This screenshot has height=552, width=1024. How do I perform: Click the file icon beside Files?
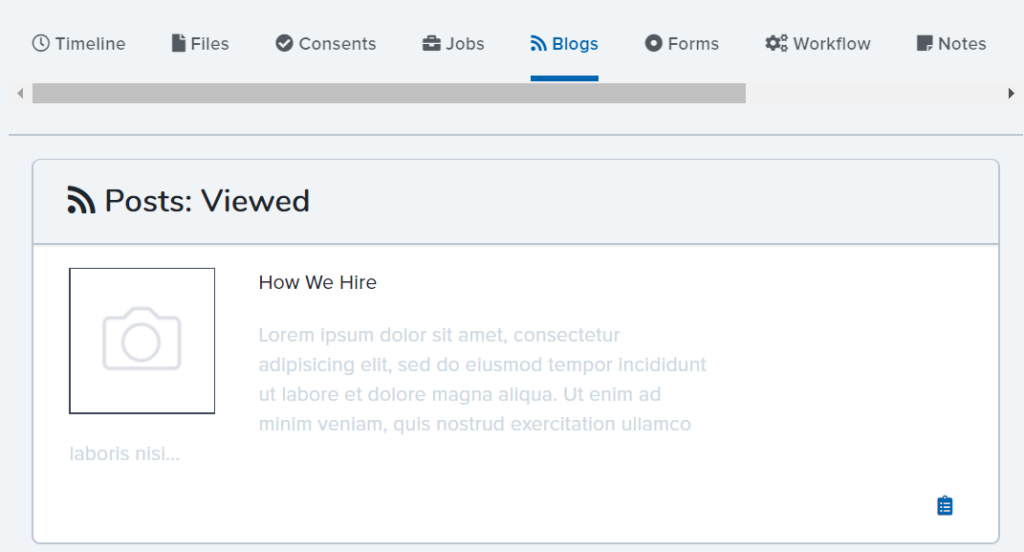(x=178, y=43)
